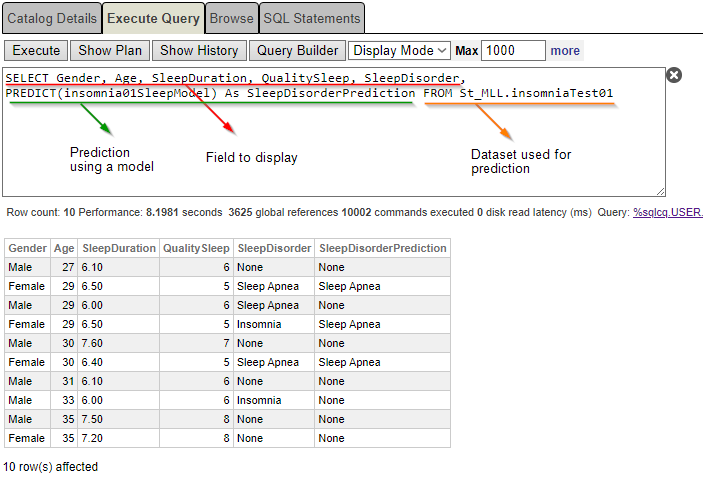The image size is (703, 484).
Task: Click inside the SQL query text area
Action: pos(330,150)
